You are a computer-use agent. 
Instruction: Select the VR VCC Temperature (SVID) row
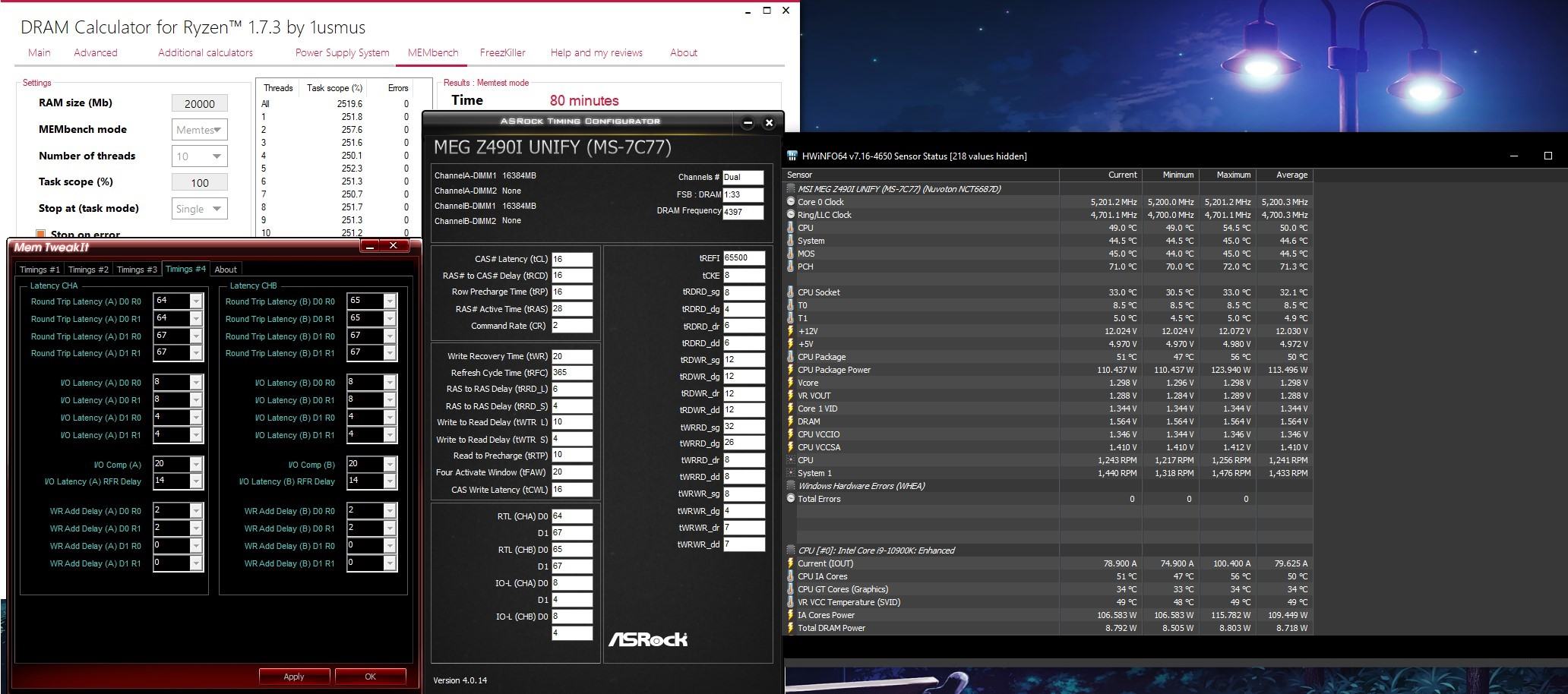pos(1048,602)
